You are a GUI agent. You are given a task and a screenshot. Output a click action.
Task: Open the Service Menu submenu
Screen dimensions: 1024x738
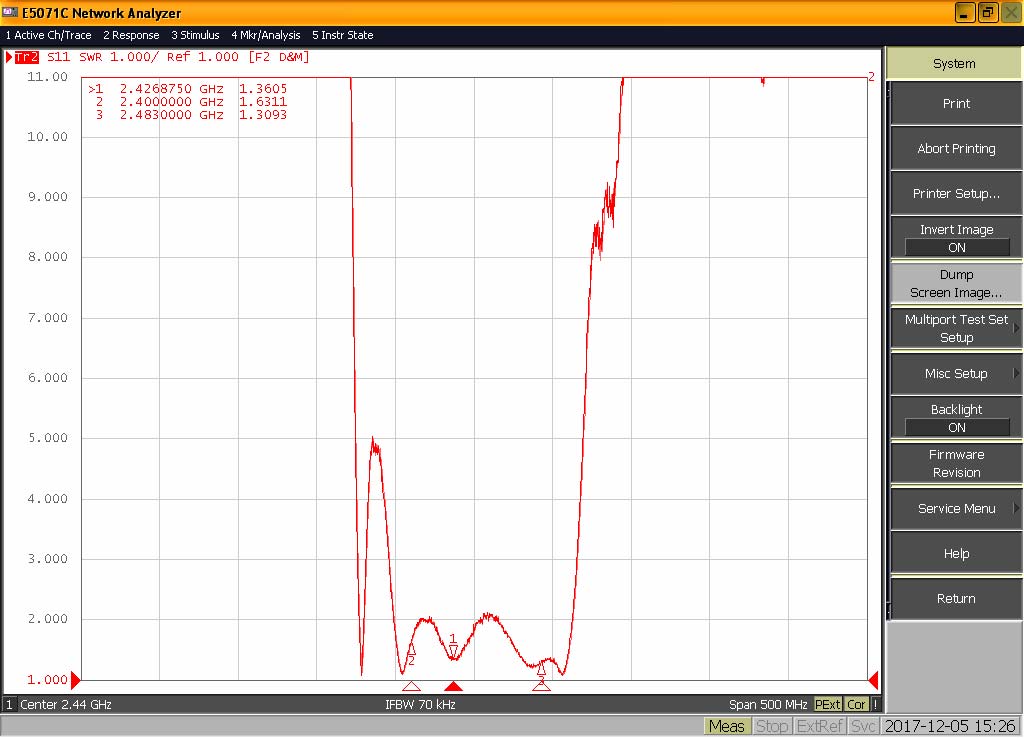956,508
